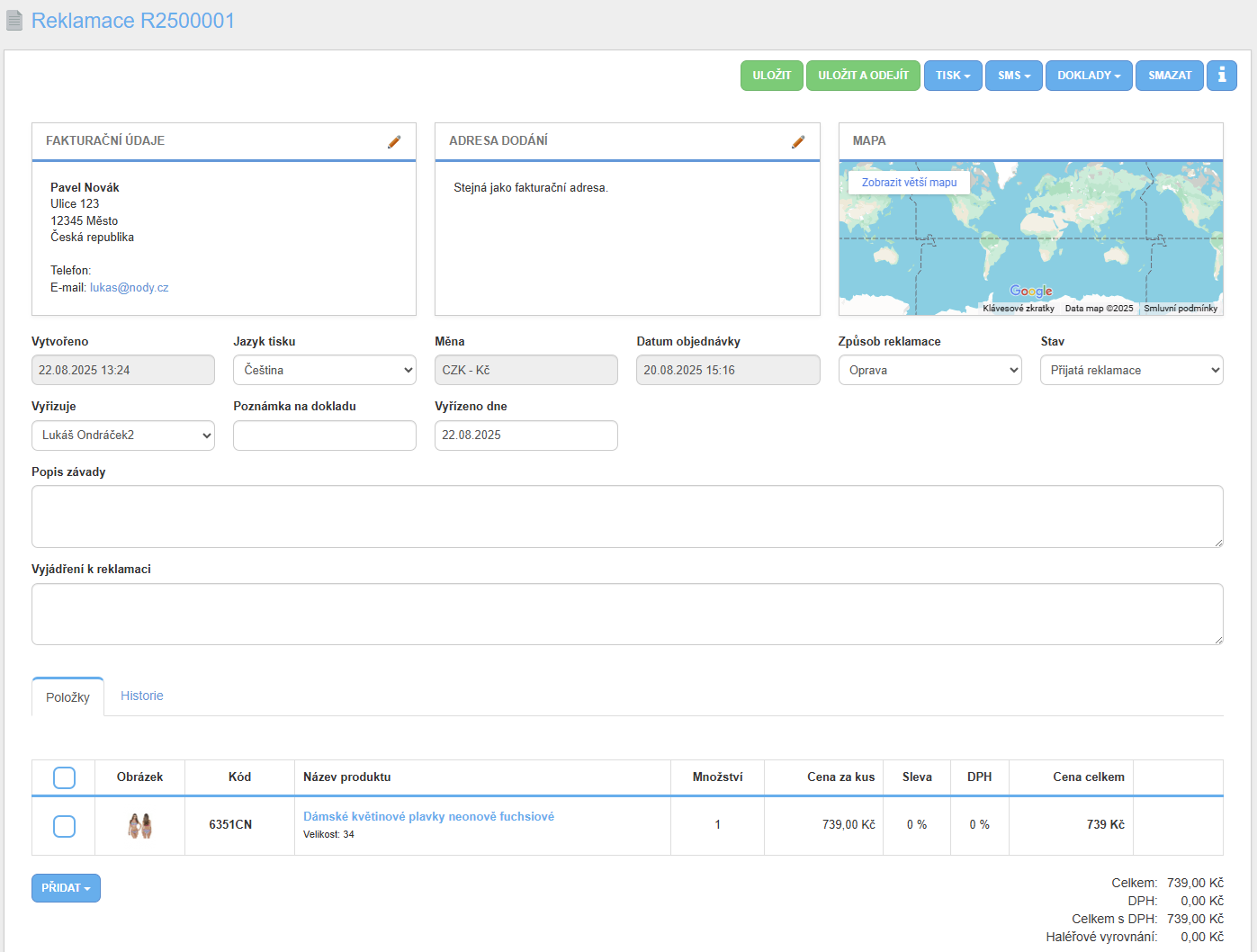Viewport: 1257px width, 952px height.
Task: Open the swimsuit product thumbnail
Action: pos(139,825)
